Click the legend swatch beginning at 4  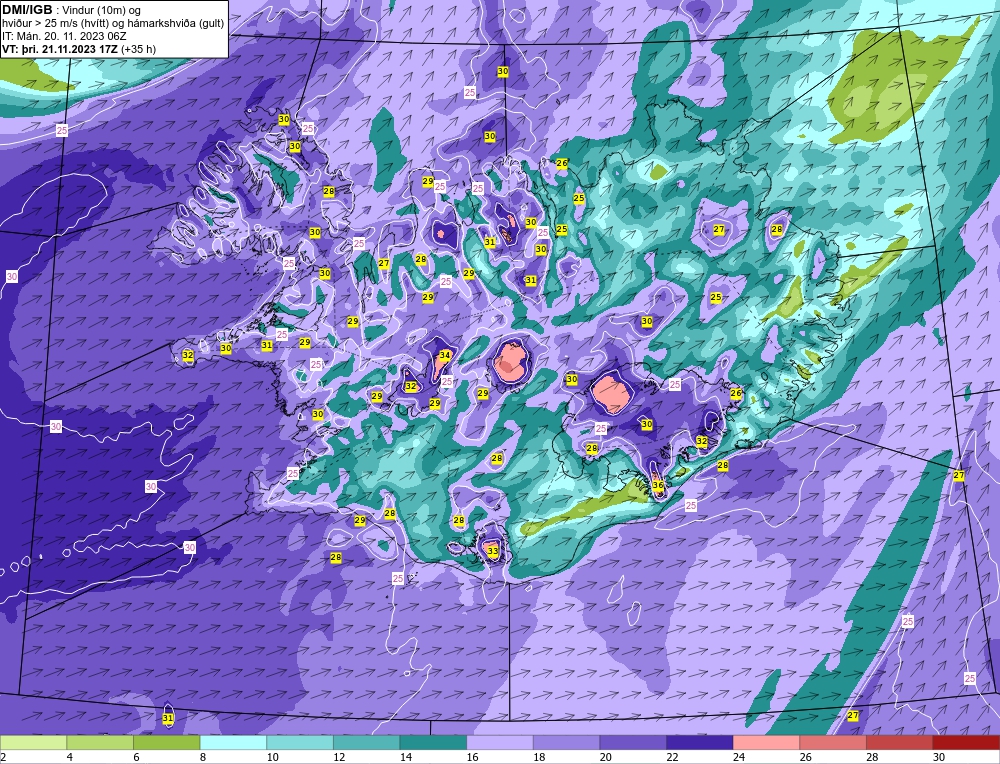point(99,742)
